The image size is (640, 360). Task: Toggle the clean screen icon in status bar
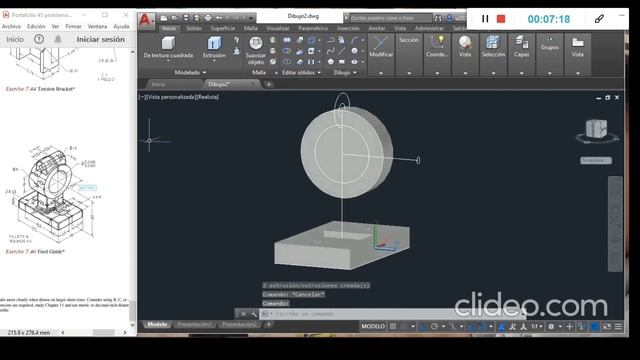pos(607,326)
